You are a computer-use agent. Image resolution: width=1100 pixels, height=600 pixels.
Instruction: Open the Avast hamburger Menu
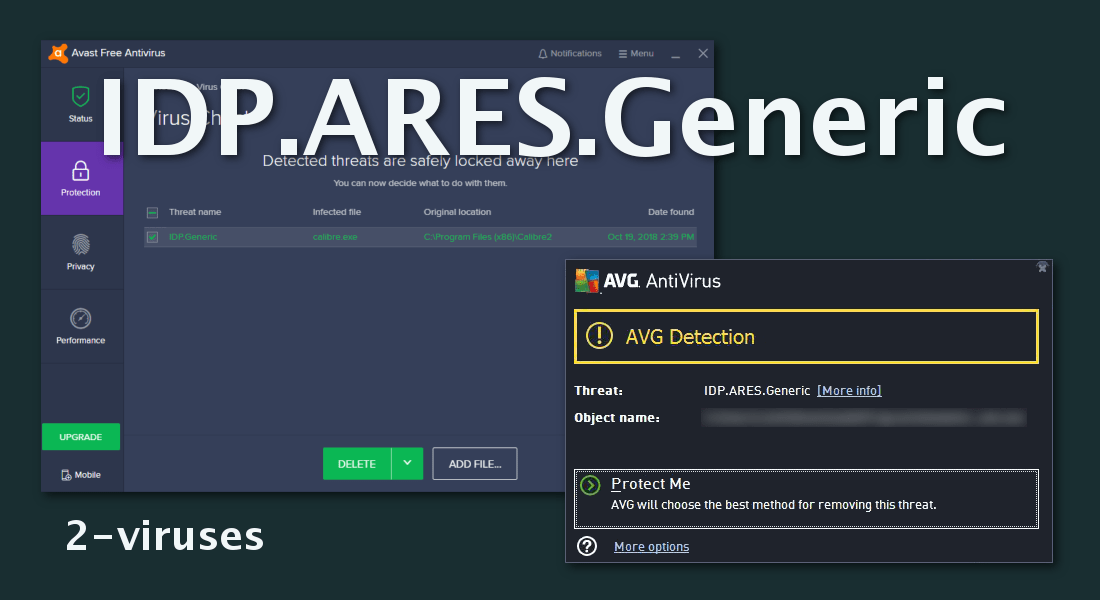(x=636, y=53)
